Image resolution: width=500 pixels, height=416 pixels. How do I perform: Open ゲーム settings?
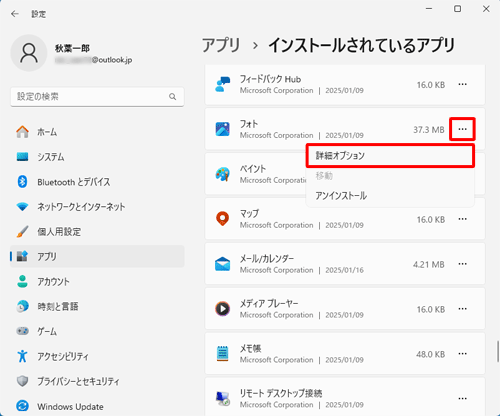(x=97, y=331)
